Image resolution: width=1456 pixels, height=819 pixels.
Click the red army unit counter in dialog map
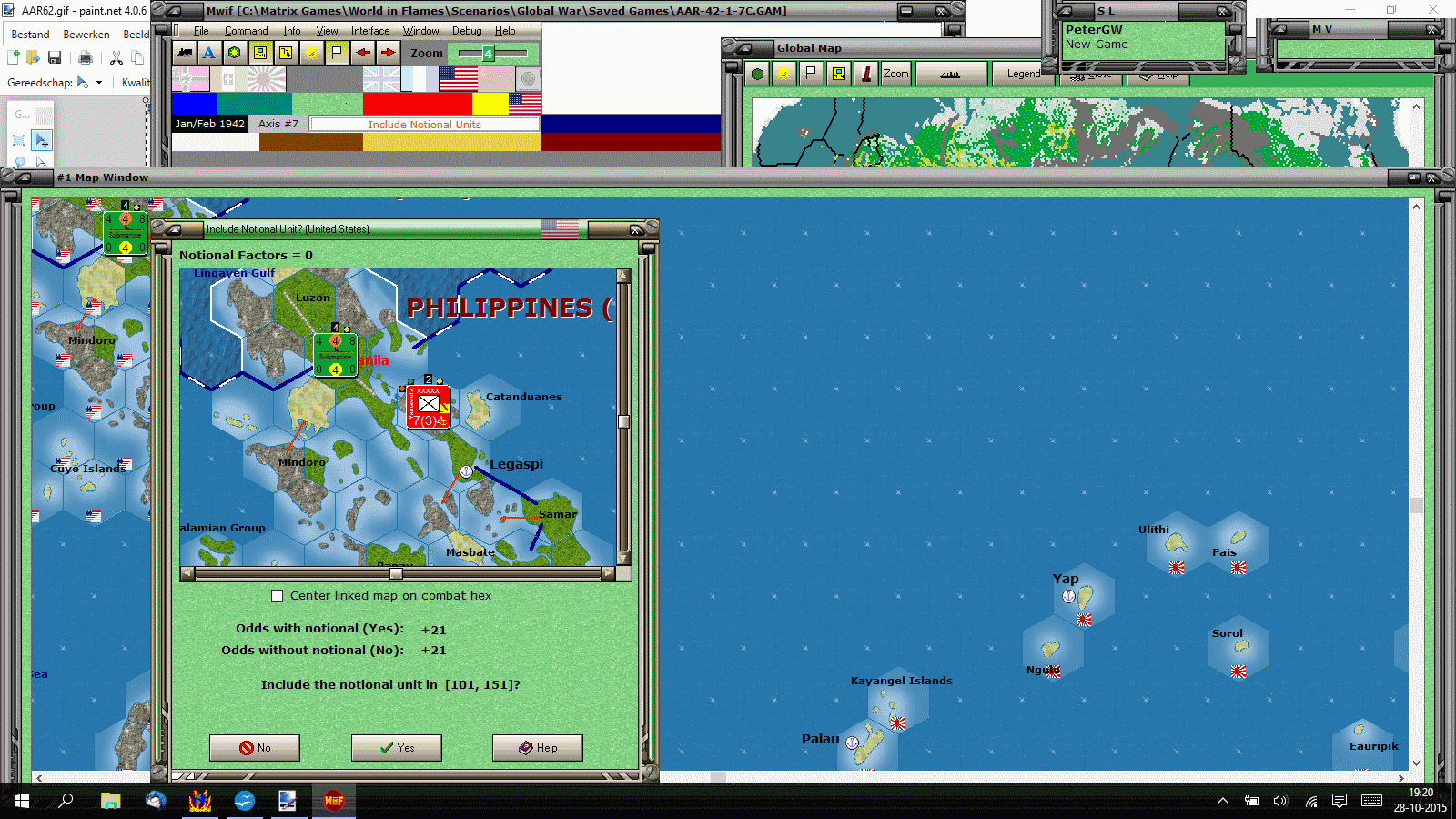pos(428,407)
